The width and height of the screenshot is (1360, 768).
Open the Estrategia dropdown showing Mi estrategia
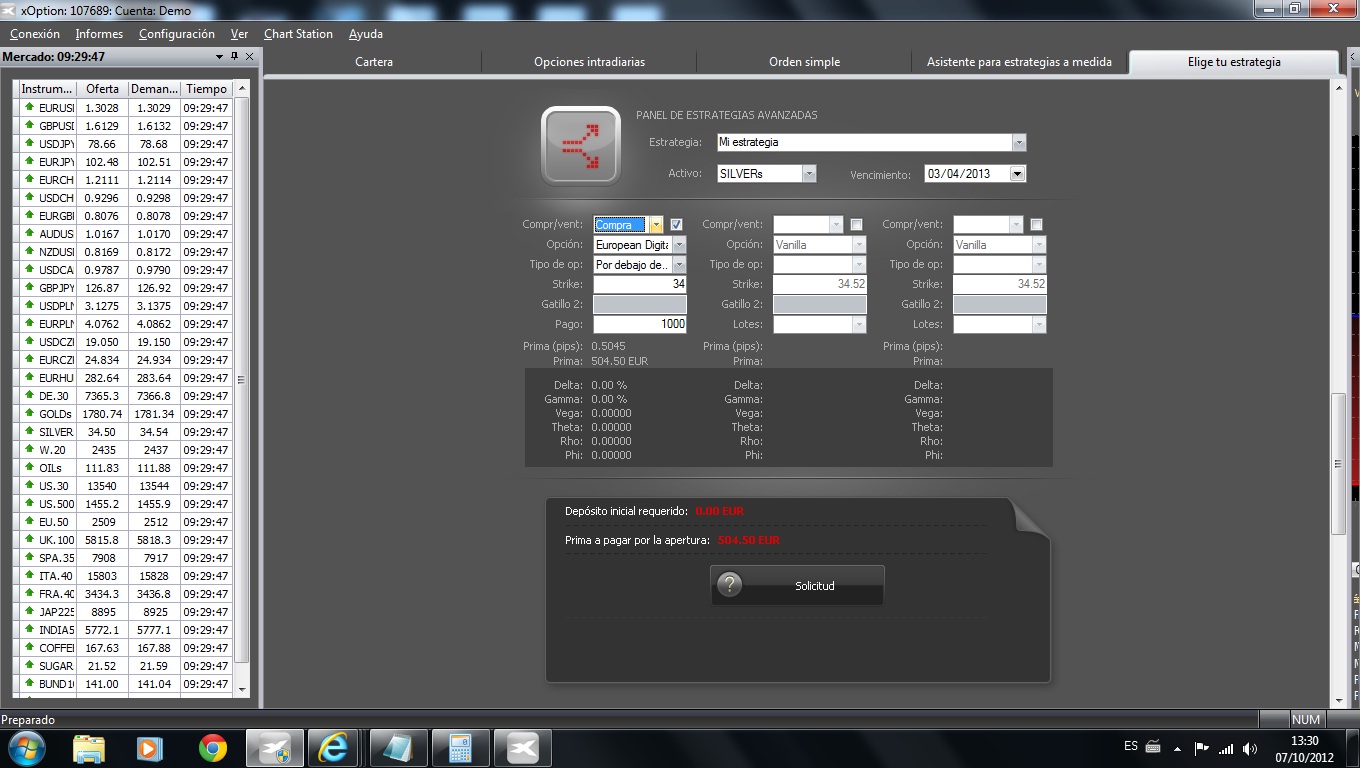[1019, 142]
